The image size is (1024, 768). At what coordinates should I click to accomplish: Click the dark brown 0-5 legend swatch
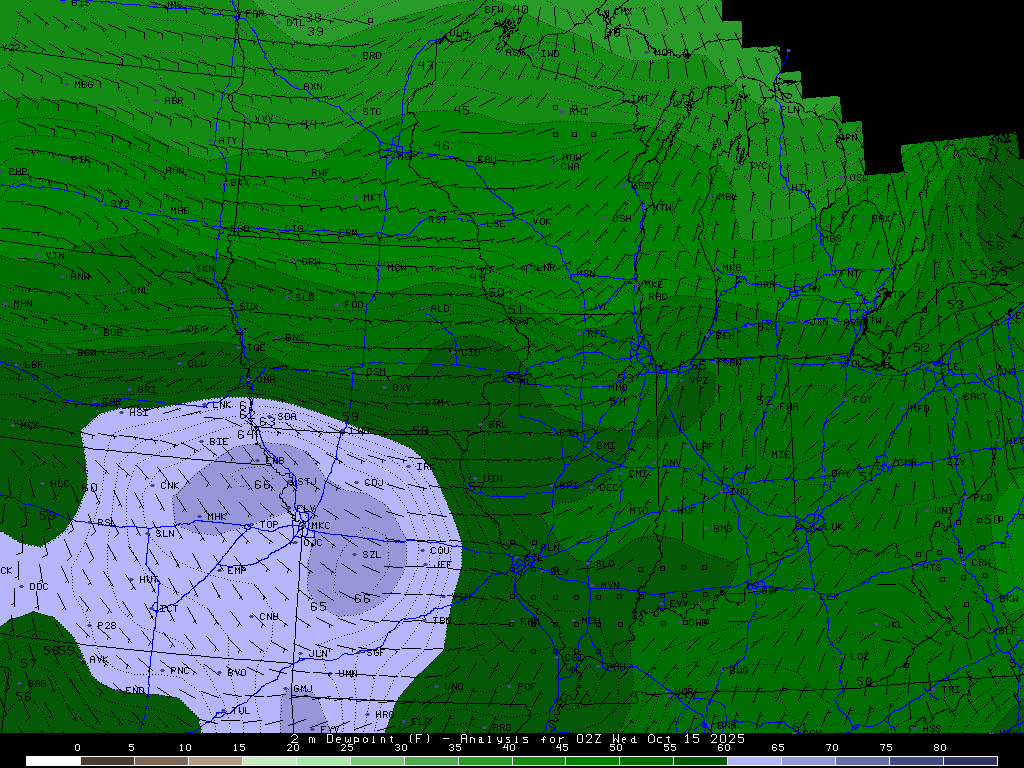(107, 761)
